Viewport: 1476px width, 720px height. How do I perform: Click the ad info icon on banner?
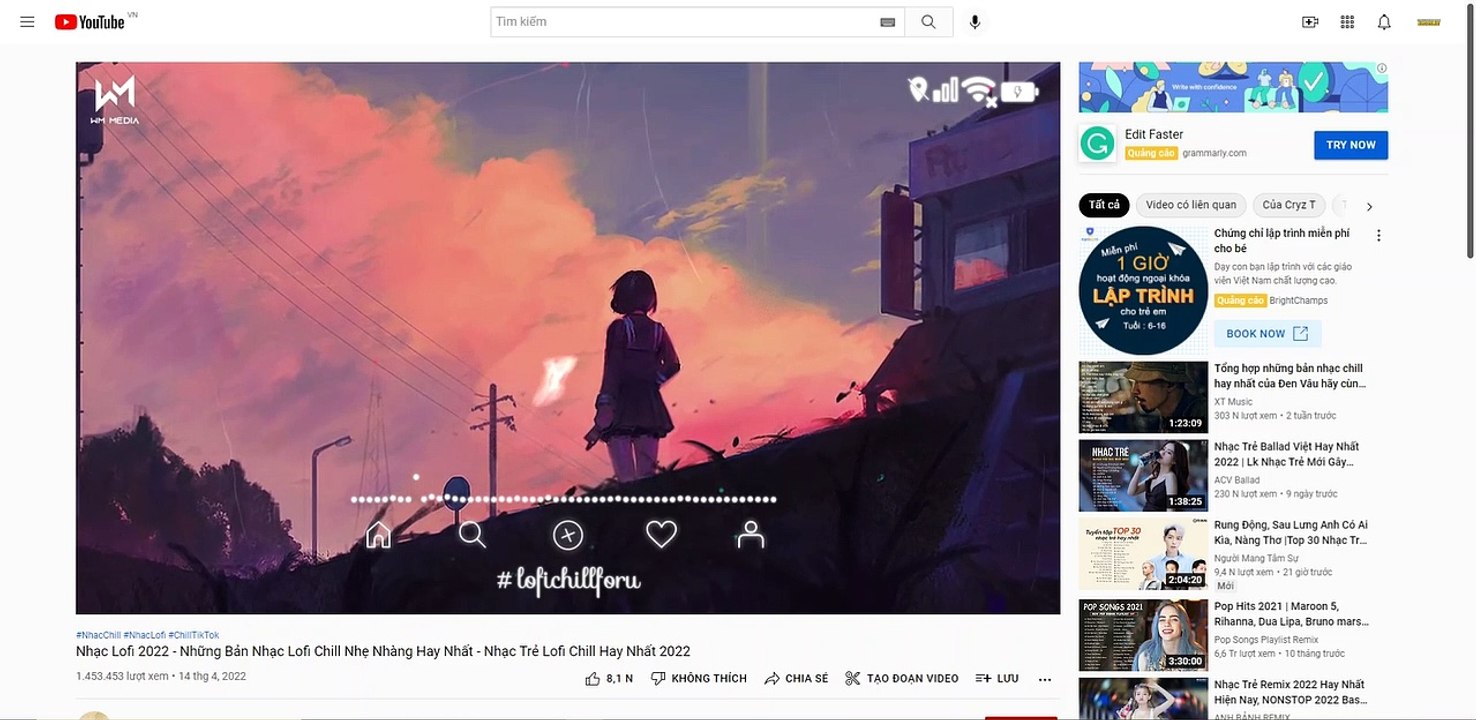(1382, 69)
